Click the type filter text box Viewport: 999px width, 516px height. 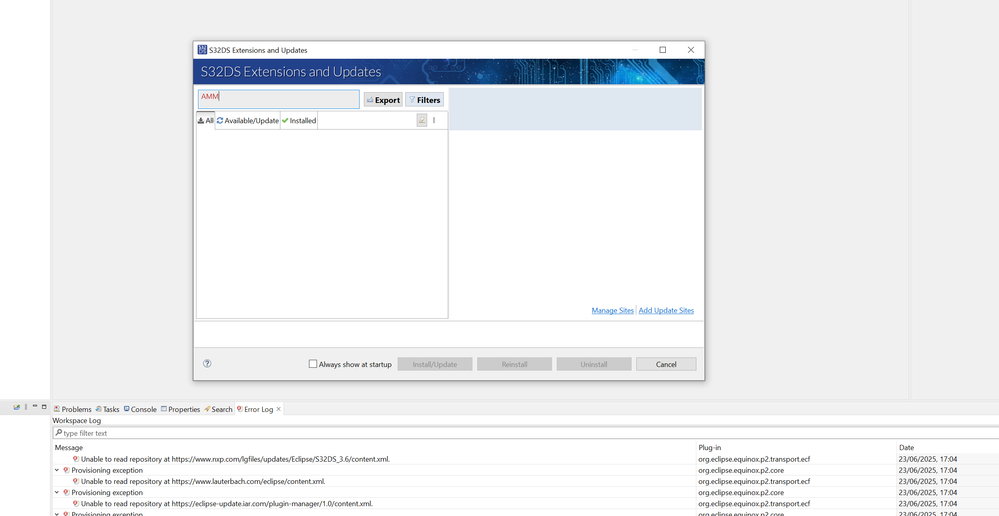(525, 433)
